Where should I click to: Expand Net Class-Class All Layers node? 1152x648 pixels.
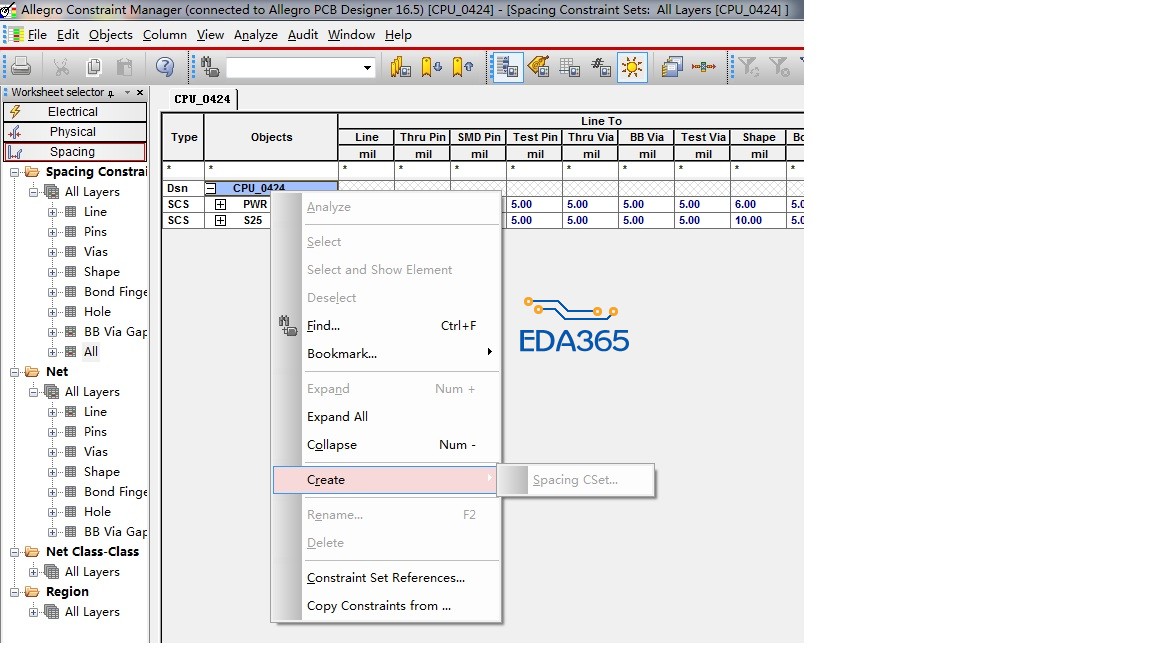click(33, 572)
